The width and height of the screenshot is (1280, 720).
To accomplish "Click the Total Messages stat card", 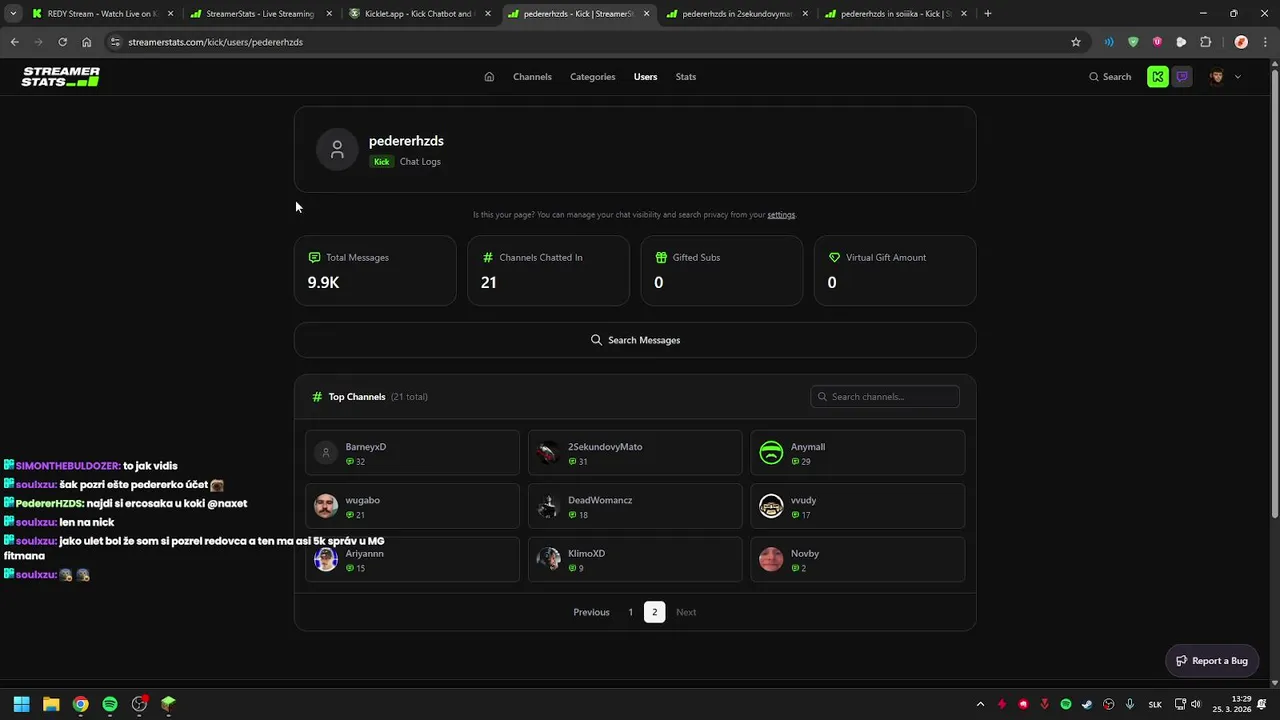I will point(375,270).
